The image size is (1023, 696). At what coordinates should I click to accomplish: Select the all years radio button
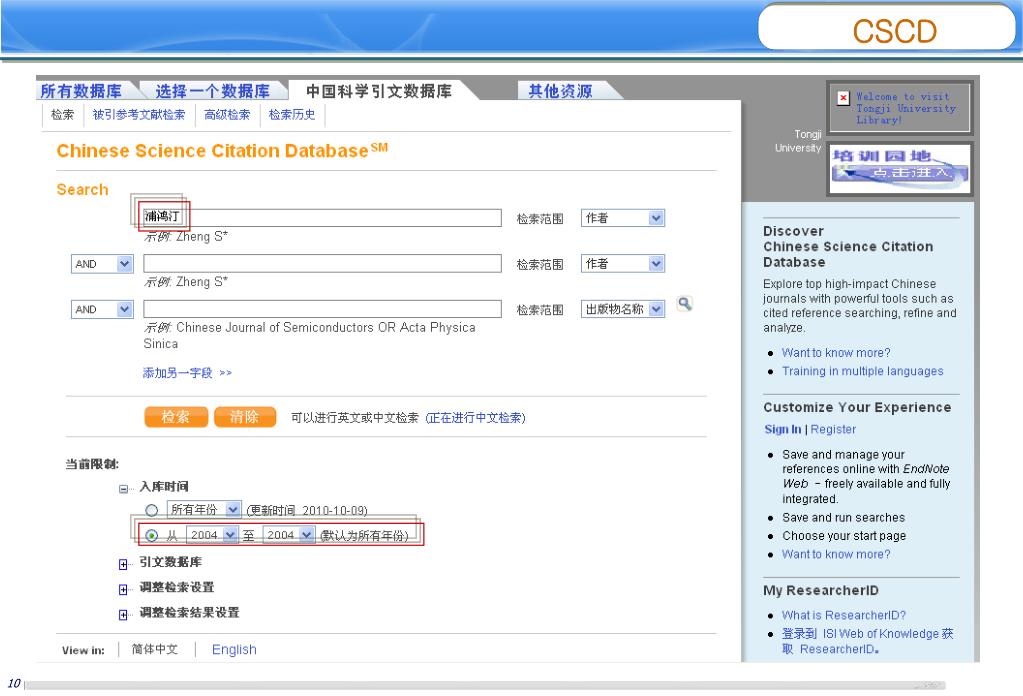click(152, 508)
